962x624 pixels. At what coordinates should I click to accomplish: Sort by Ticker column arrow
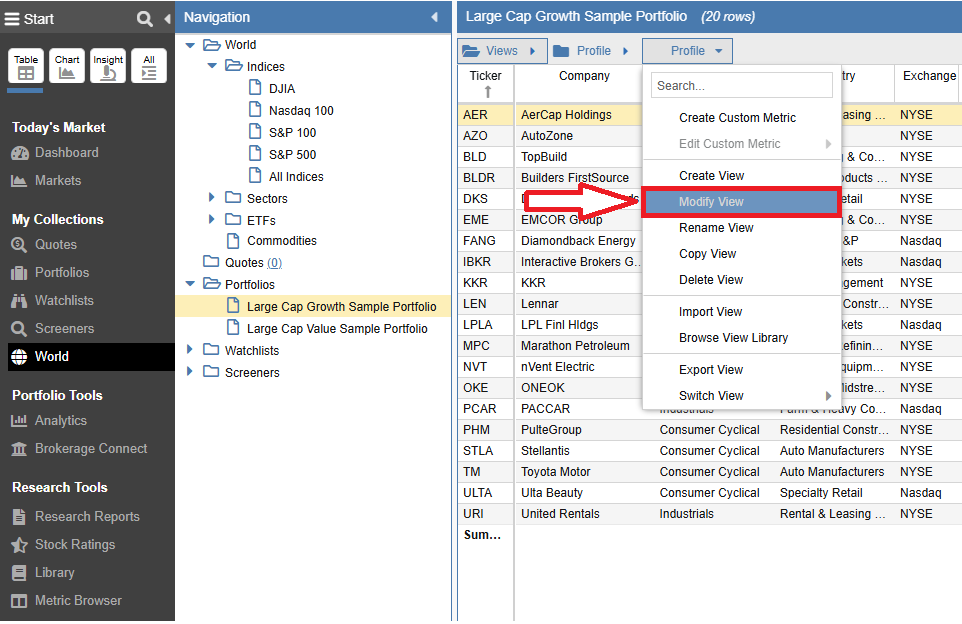488,92
